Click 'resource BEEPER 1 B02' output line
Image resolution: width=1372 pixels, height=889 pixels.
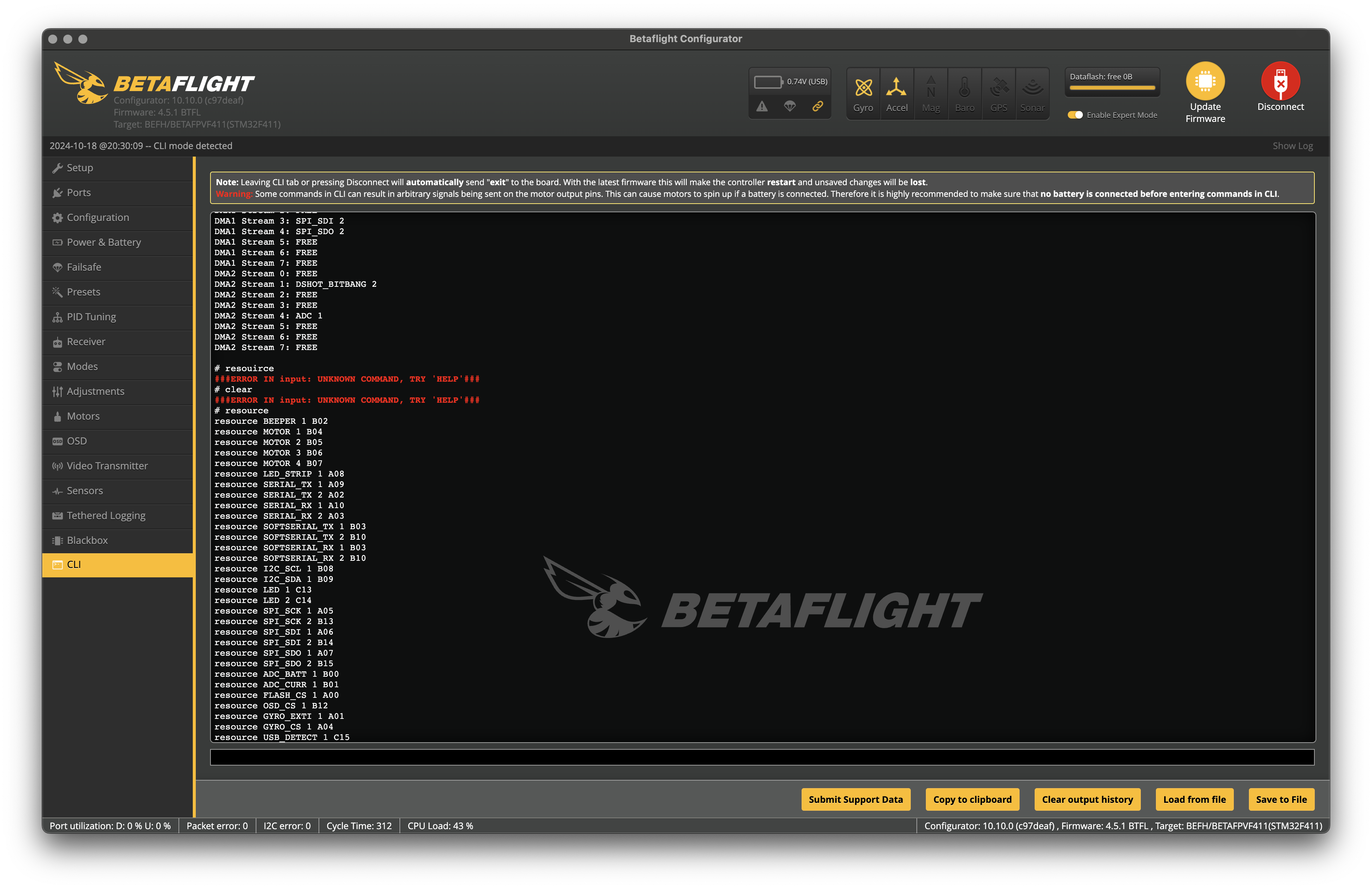click(271, 421)
